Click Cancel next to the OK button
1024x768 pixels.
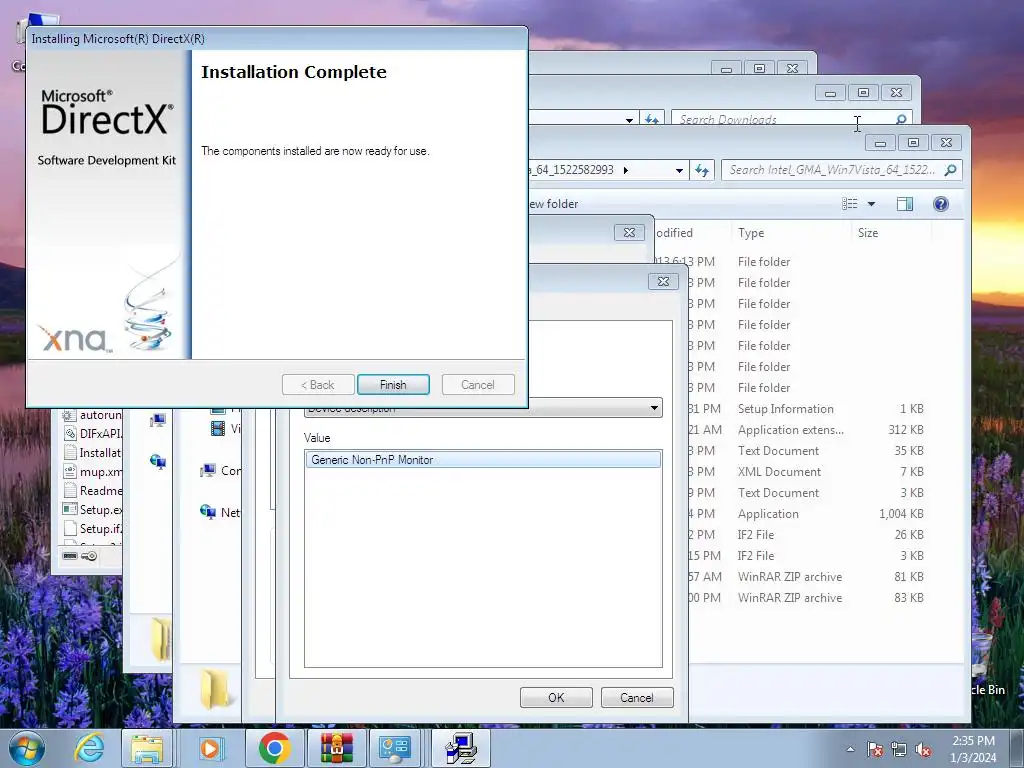tap(637, 697)
